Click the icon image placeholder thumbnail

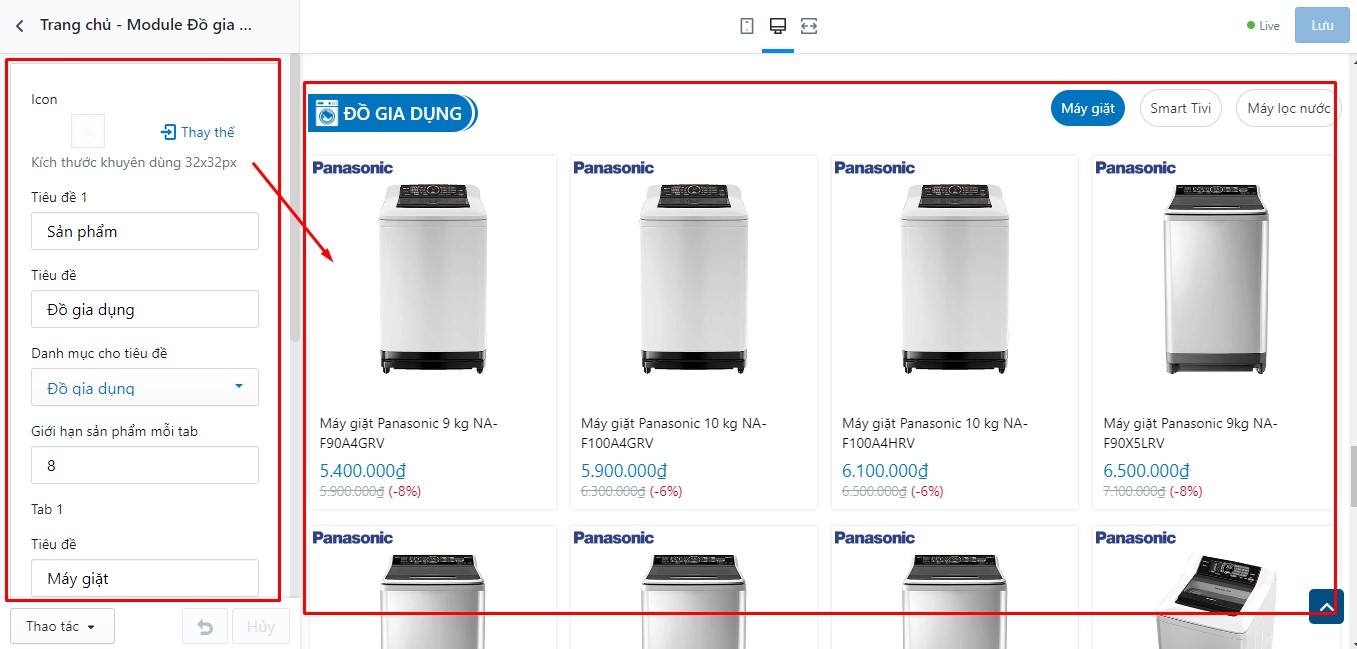(88, 131)
